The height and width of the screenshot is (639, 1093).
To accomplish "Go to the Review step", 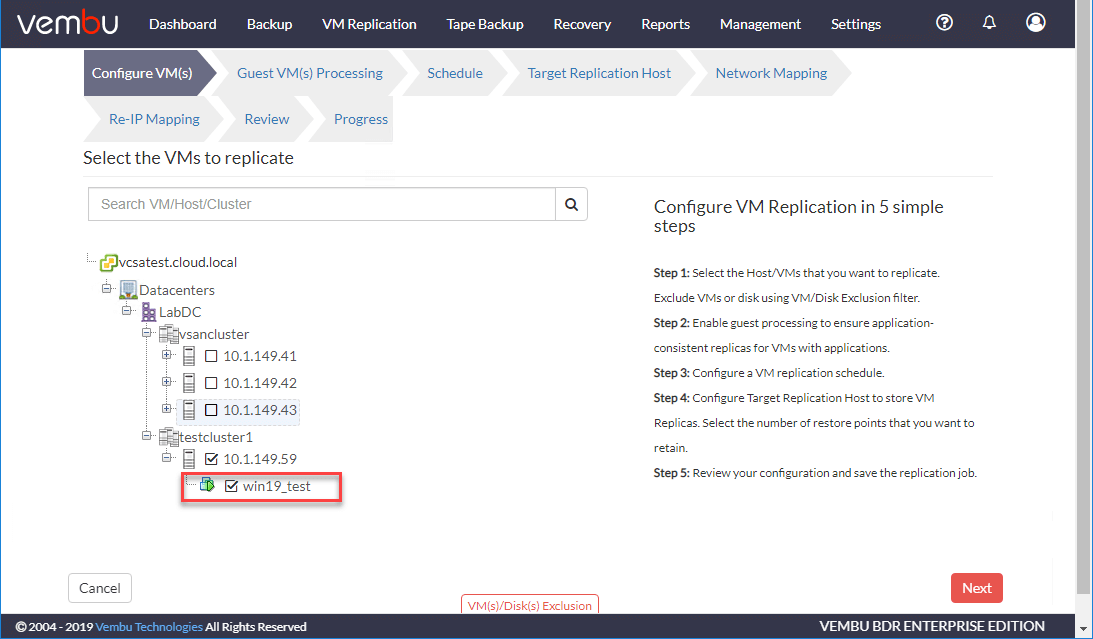I will pos(266,119).
